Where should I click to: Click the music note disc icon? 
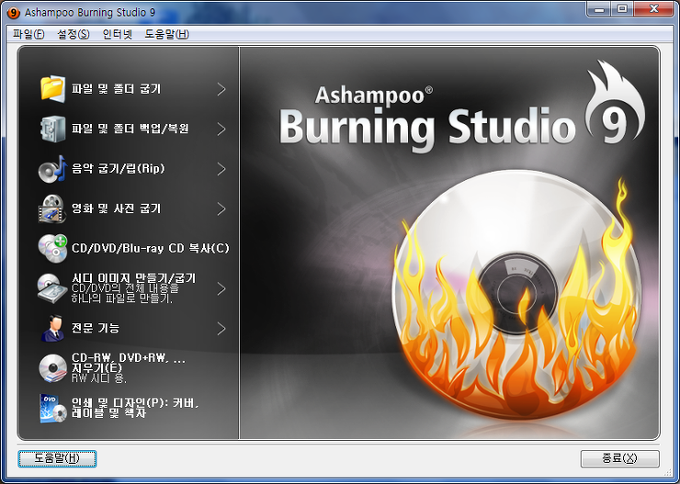point(52,169)
